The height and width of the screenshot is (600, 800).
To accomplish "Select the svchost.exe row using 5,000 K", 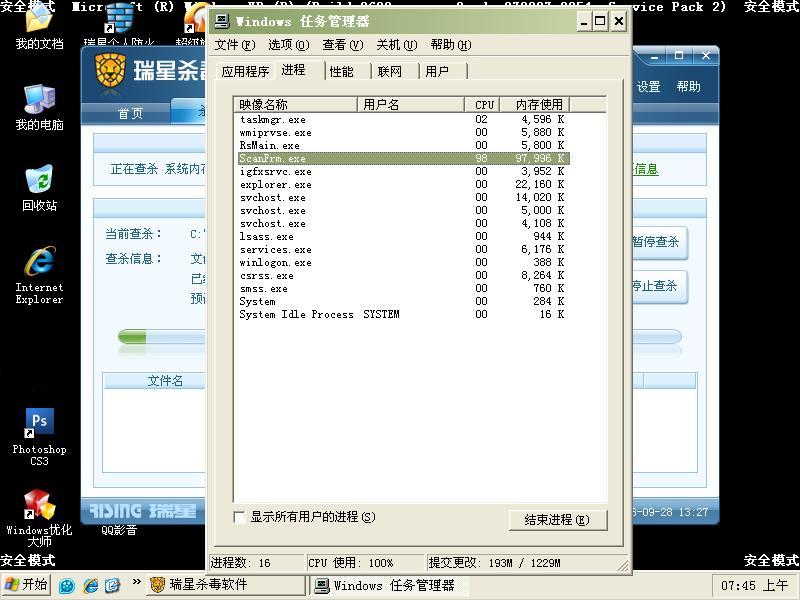I will 403,211.
